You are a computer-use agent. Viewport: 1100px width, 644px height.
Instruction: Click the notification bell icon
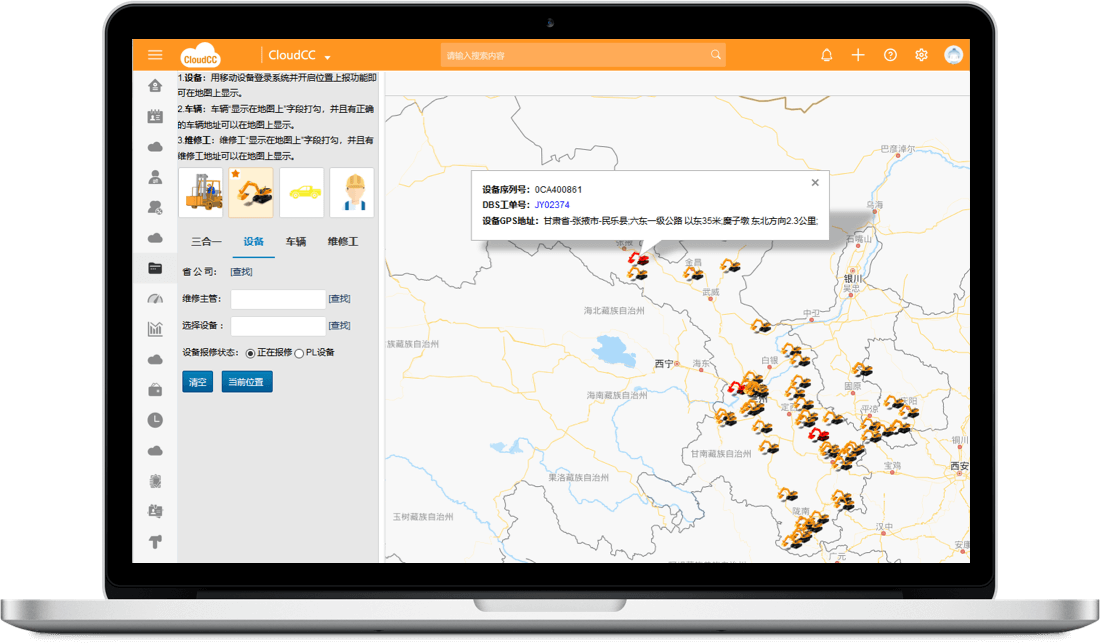click(x=826, y=55)
